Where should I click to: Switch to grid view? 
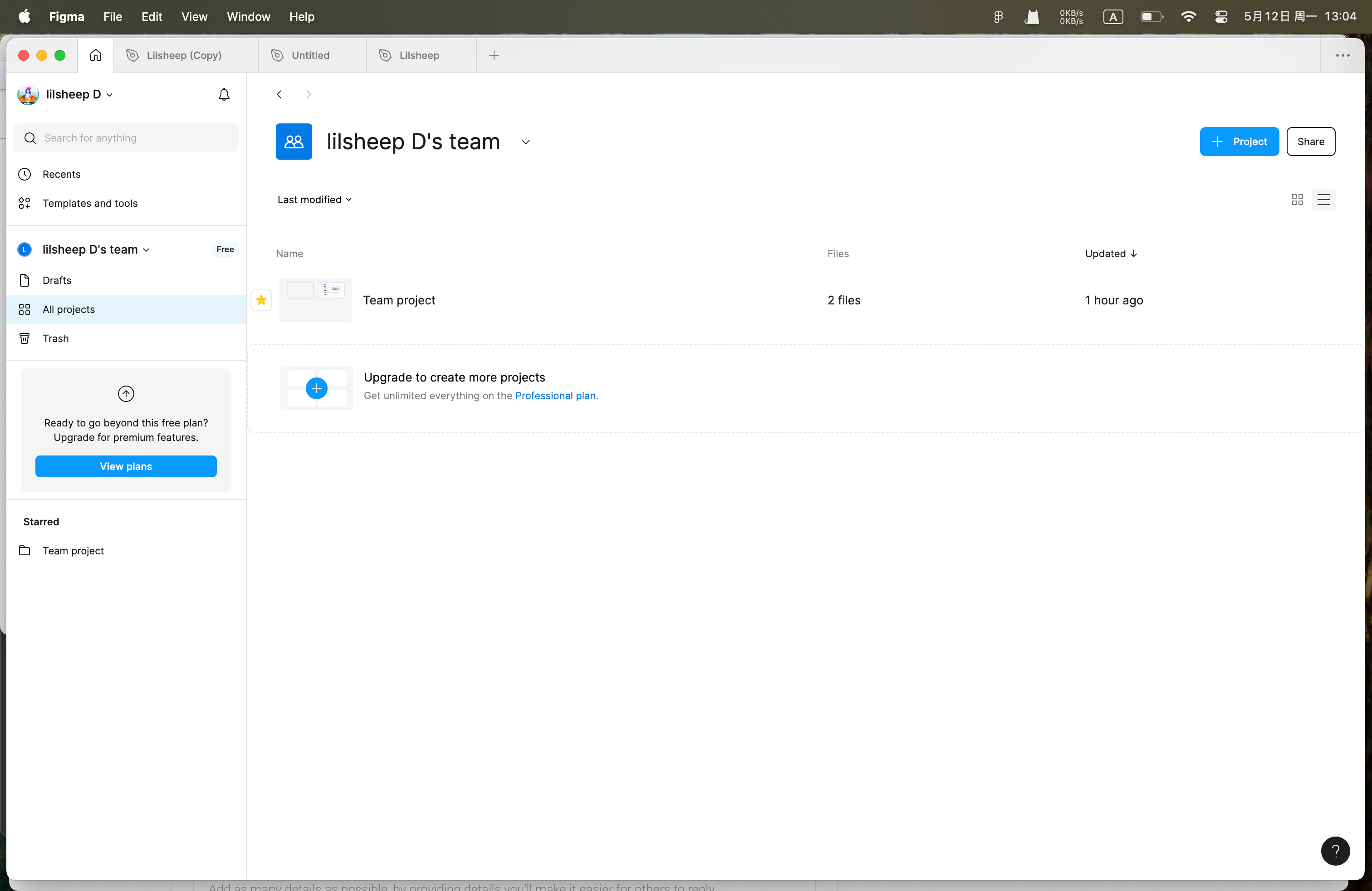pyautogui.click(x=1298, y=200)
